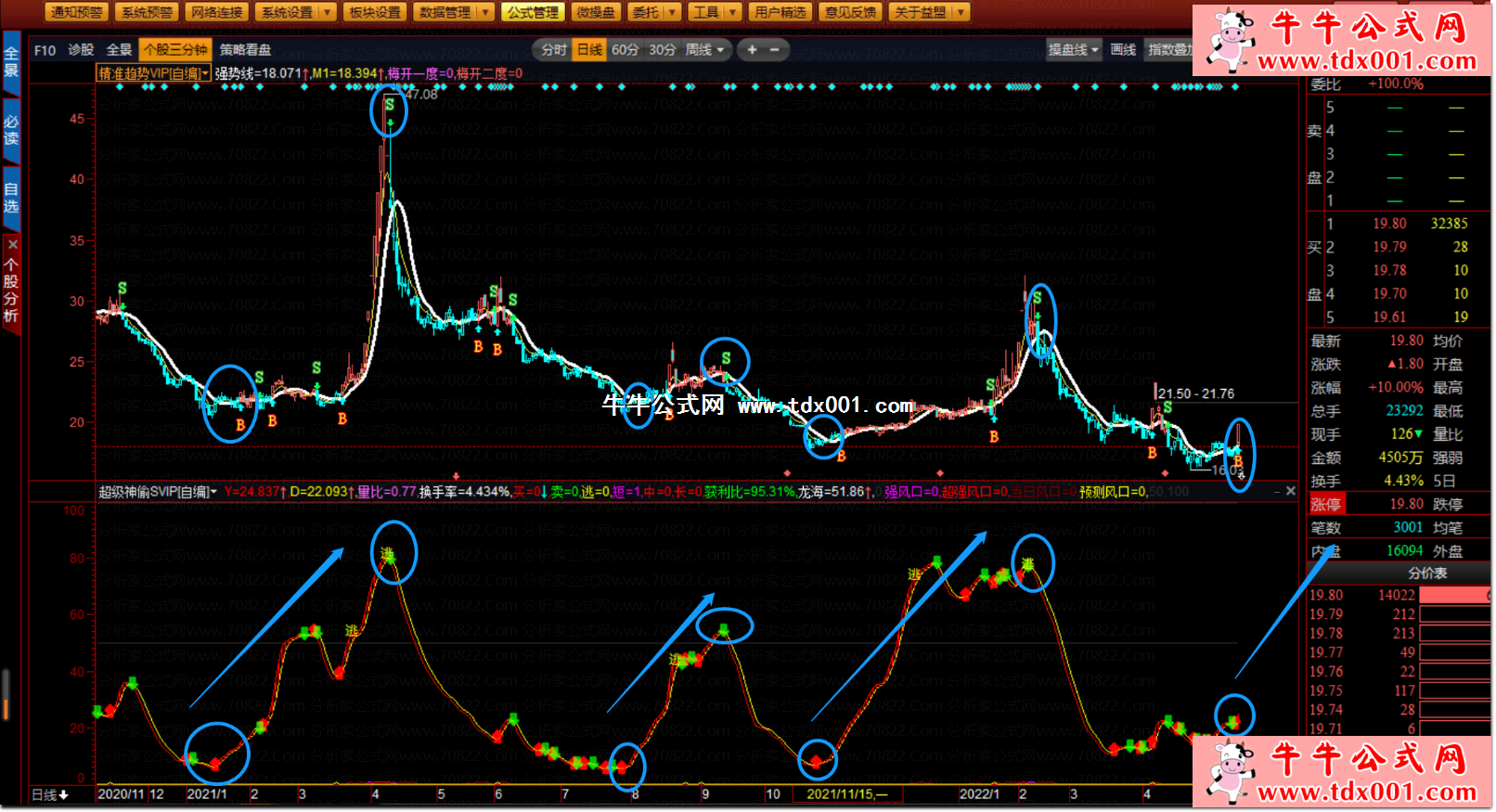Click the F10 company info button
The image size is (1496, 812).
[x=45, y=50]
